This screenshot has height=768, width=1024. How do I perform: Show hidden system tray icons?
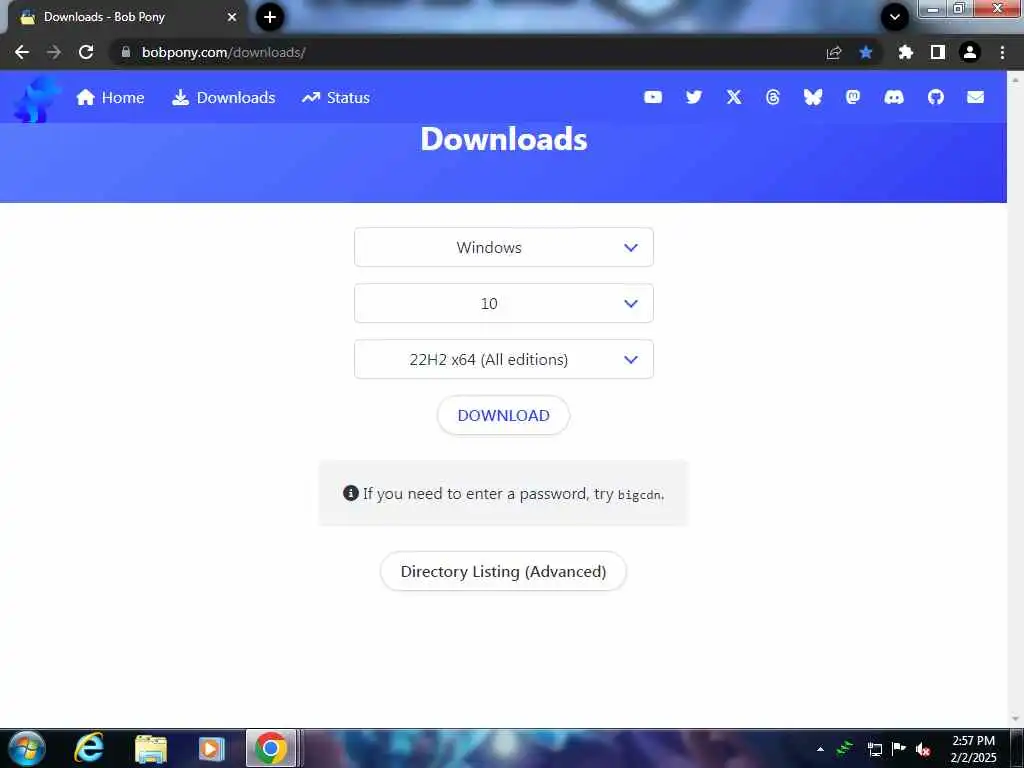click(x=820, y=749)
